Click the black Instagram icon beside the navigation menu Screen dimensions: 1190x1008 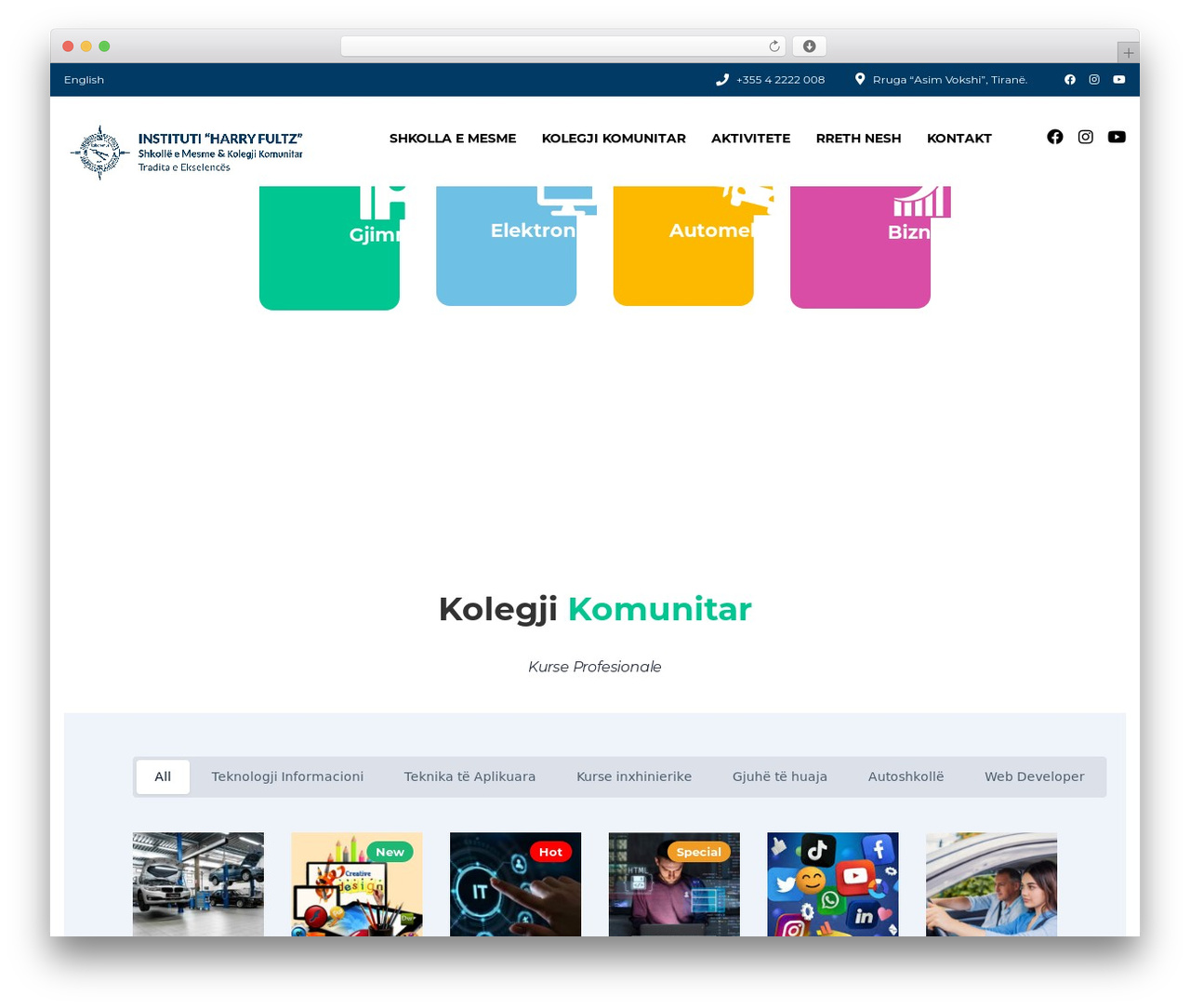coord(1086,137)
